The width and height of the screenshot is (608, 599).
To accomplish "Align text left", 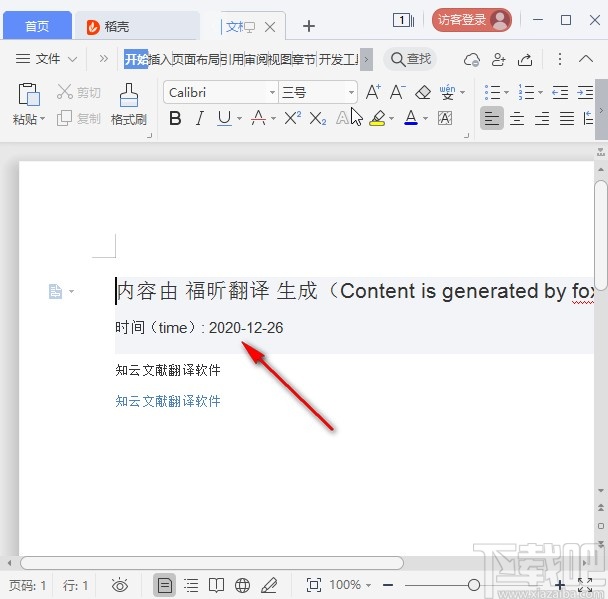I will [x=492, y=118].
